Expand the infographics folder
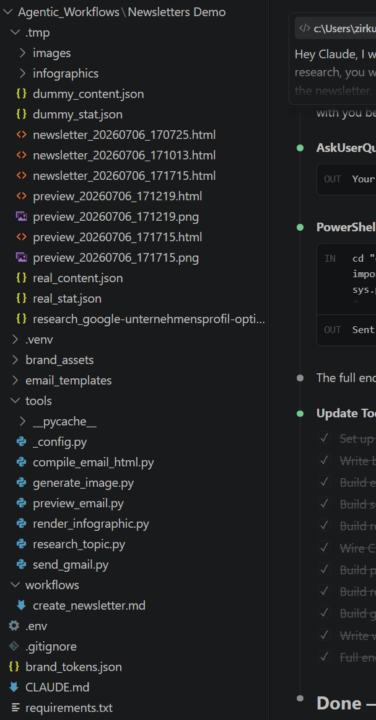This screenshot has width=376, height=720. pos(22,73)
